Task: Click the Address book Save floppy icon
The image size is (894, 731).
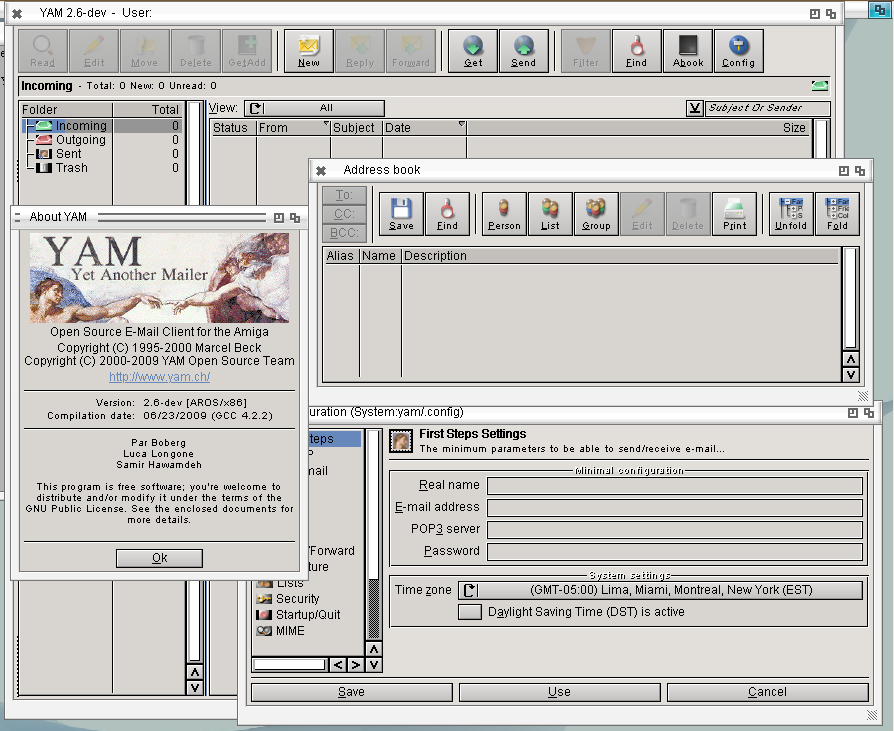Action: 401,213
